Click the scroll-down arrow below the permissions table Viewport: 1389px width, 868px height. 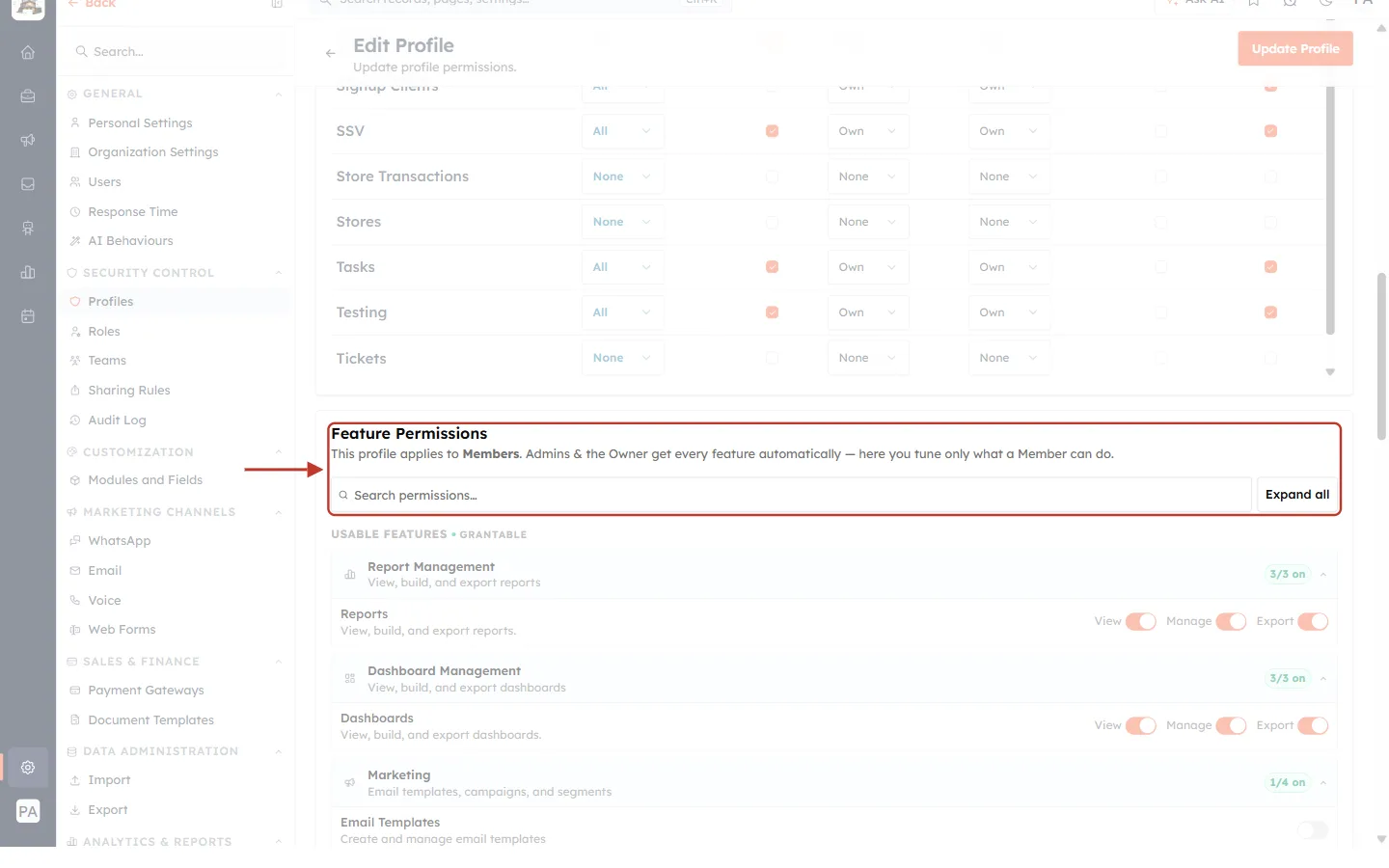point(1330,372)
